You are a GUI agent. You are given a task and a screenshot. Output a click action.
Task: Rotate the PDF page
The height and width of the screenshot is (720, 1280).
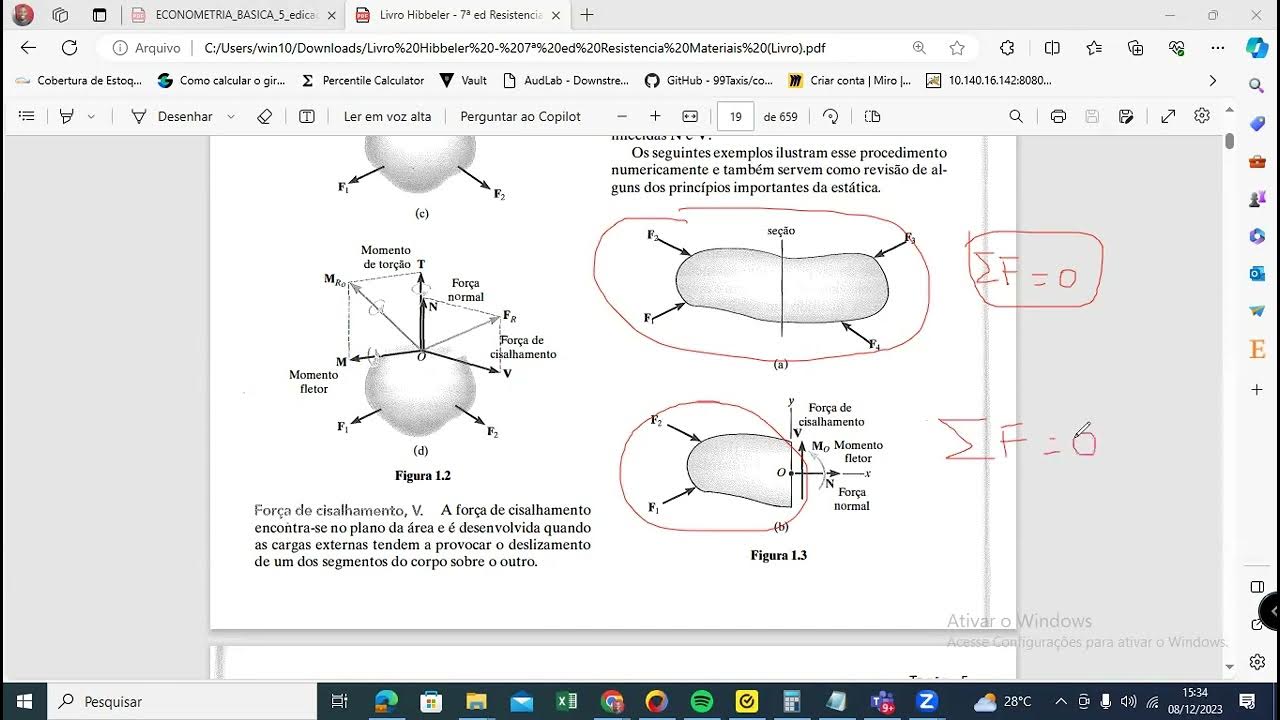[x=830, y=116]
